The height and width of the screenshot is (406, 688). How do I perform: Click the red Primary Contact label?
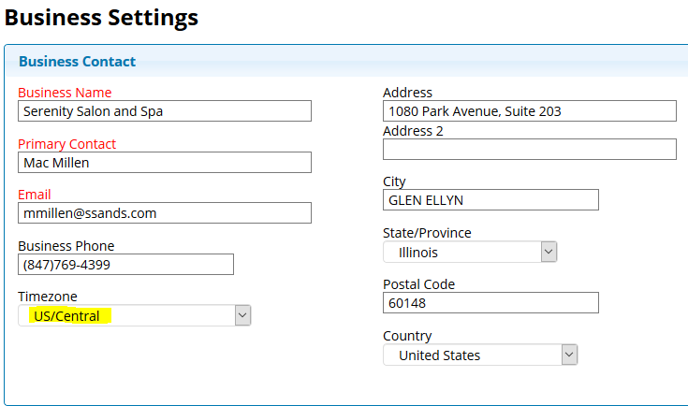pos(67,144)
